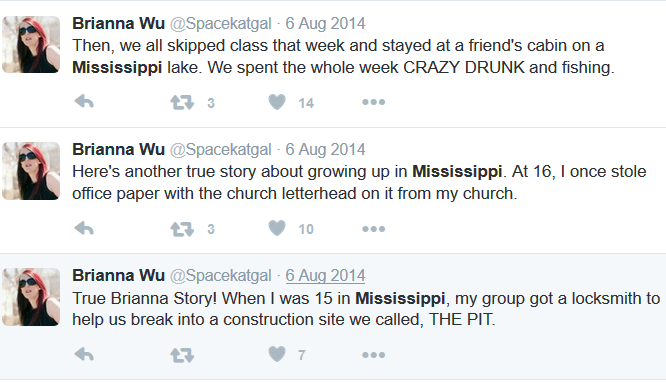Click the avatar on THE PIT tweet
666x382 pixels.
(31, 297)
